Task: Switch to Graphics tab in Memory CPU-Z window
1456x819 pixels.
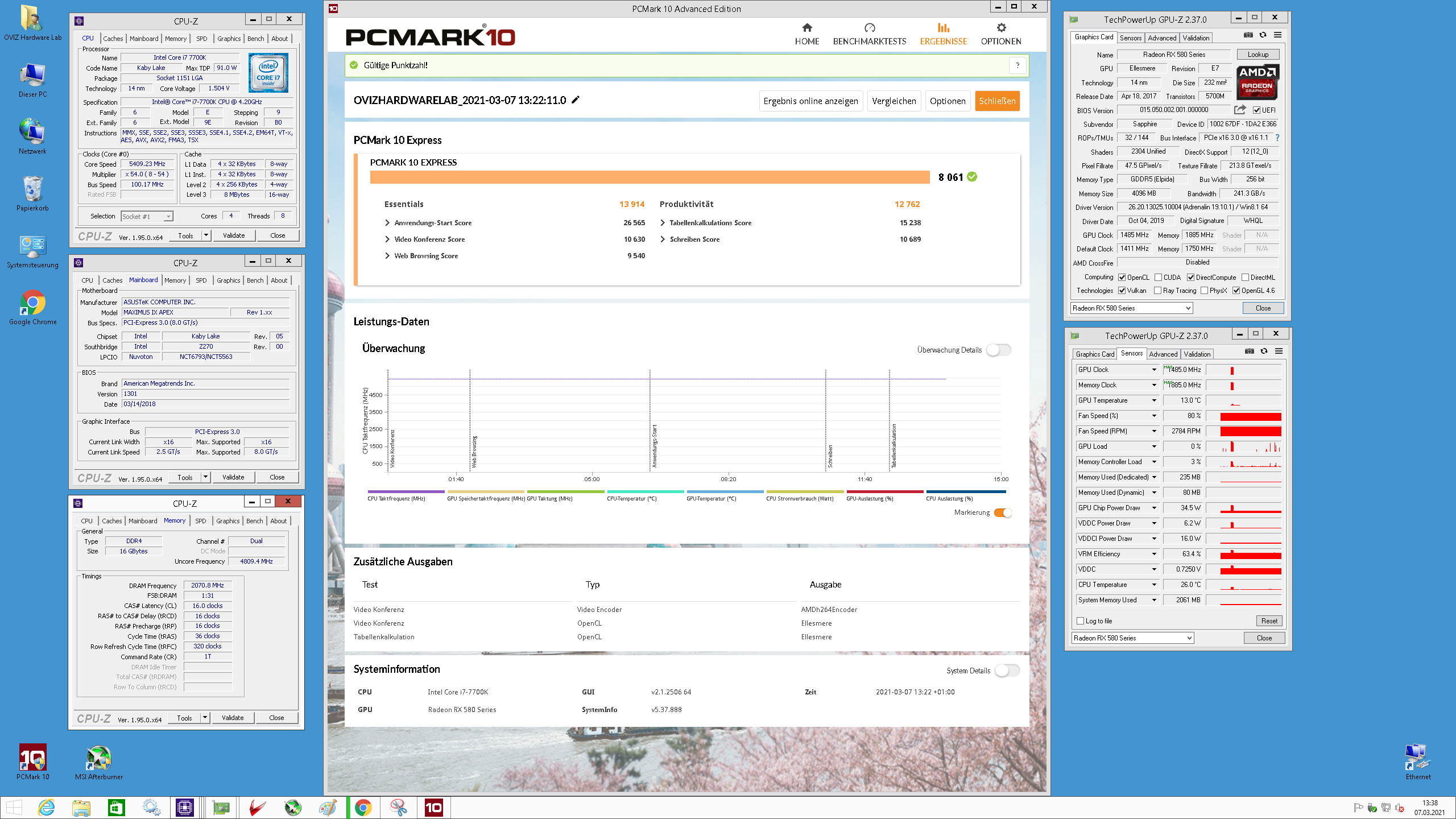Action: tap(228, 521)
